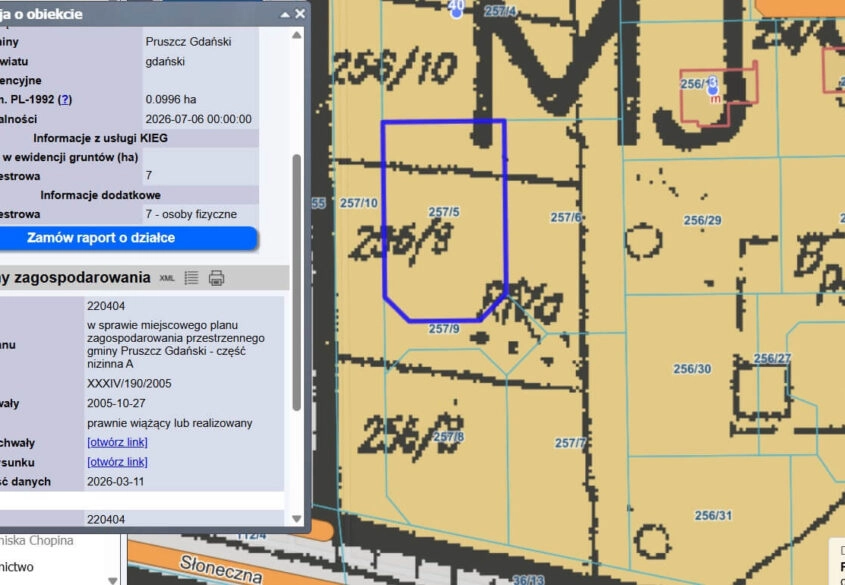Open the first otwórz link for the resolution
Screen dimensions: 845x585
pos(117,442)
